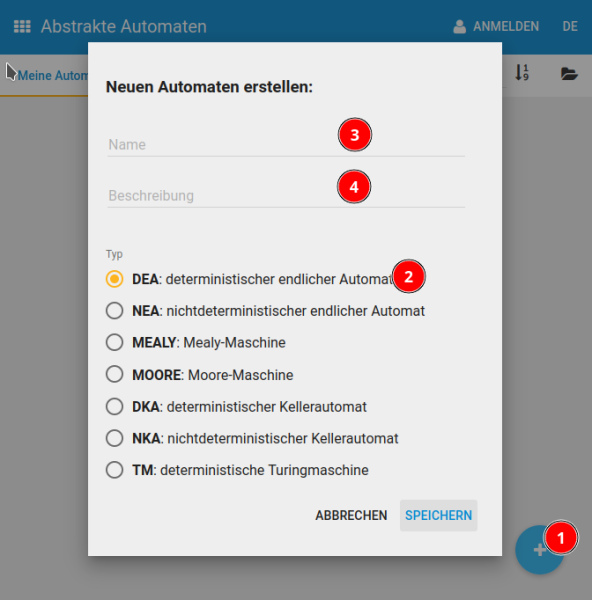This screenshot has height=600, width=592.
Task: Open the apps grid menu icon
Action: click(x=22, y=26)
